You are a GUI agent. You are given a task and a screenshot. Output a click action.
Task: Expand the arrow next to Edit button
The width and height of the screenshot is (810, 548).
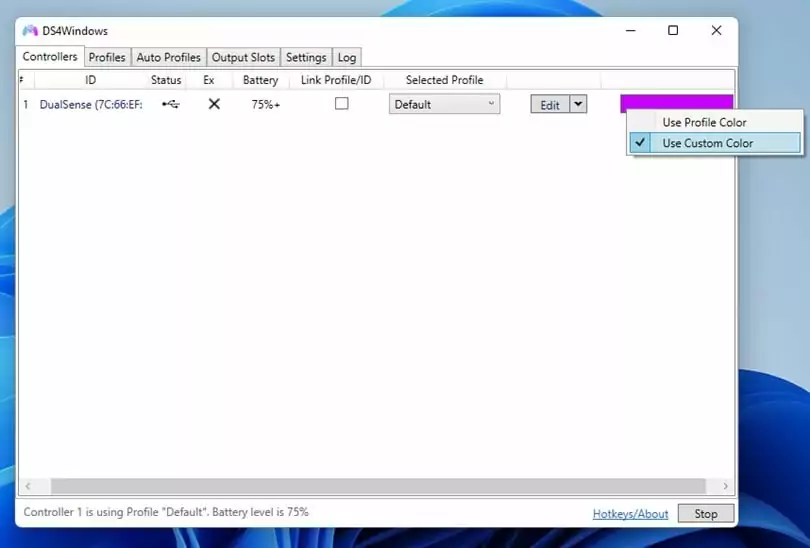click(x=578, y=104)
